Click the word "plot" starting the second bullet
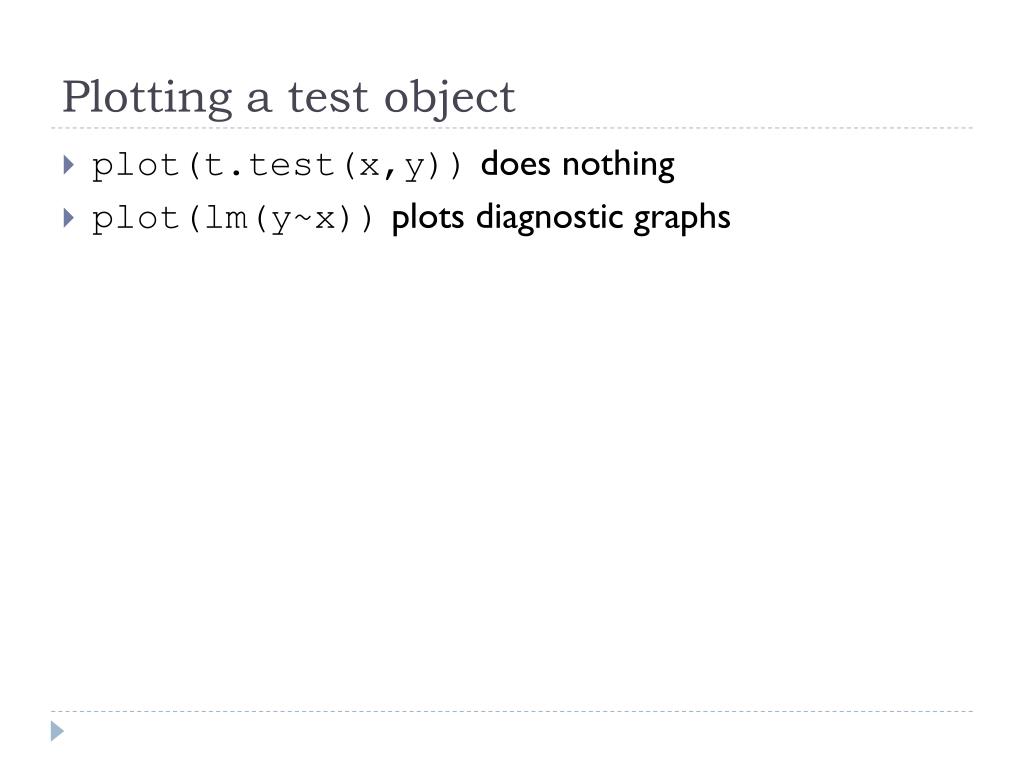1024x768 pixels. click(135, 219)
